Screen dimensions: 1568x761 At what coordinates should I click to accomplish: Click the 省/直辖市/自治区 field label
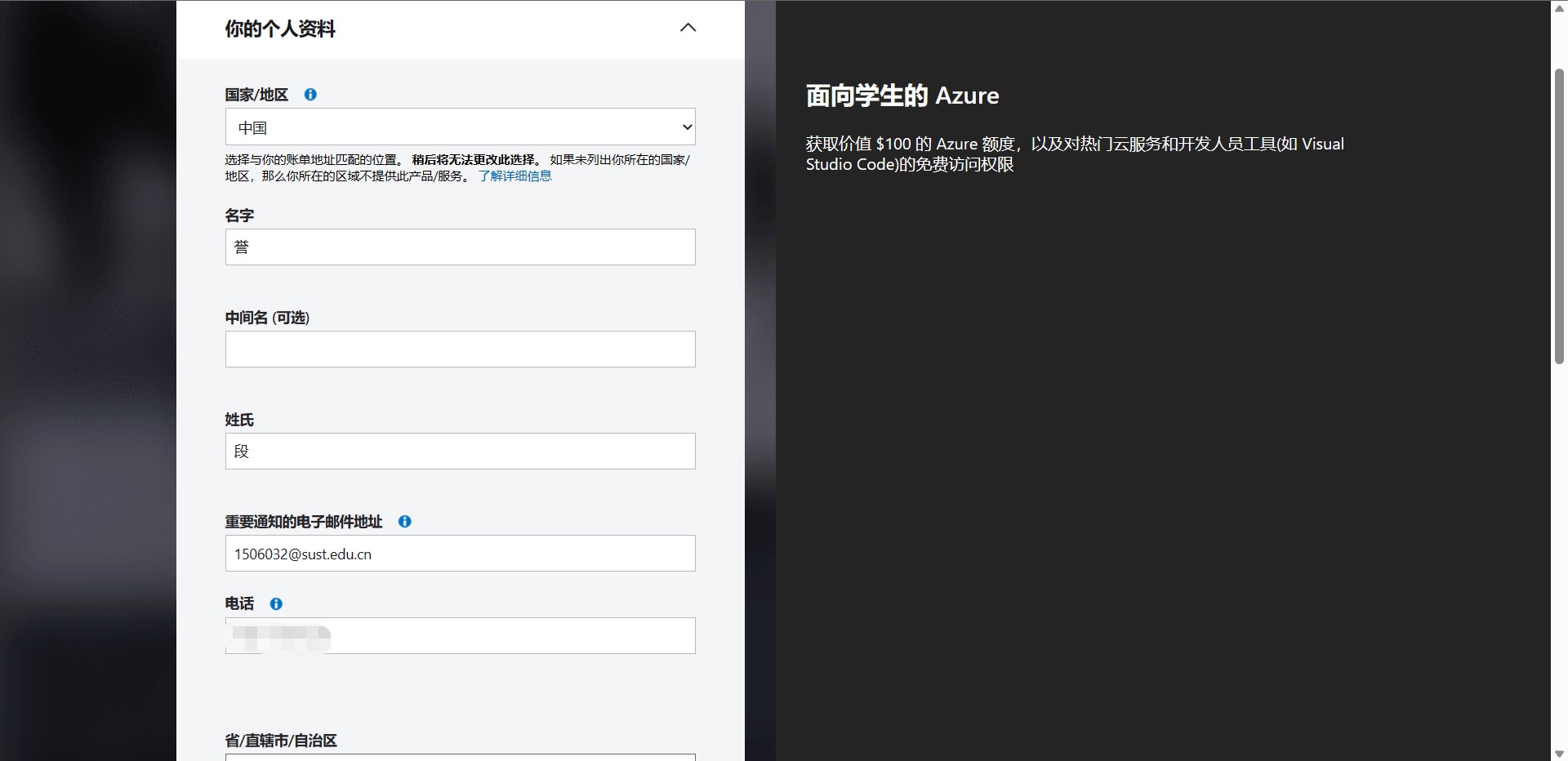pyautogui.click(x=281, y=741)
